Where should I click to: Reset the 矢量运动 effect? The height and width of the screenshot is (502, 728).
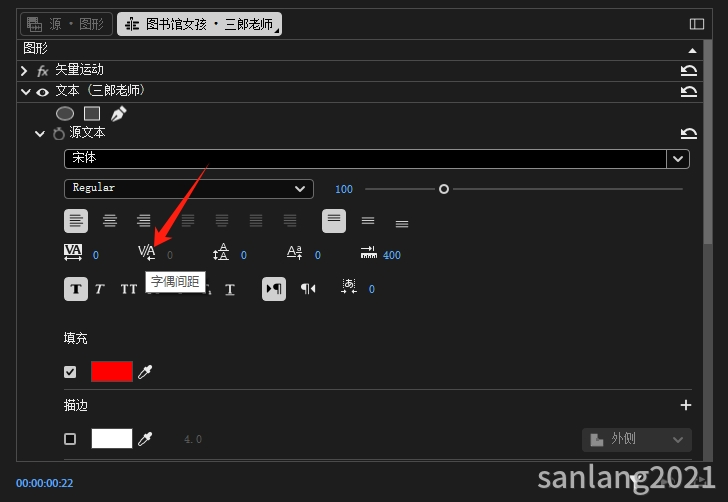(689, 71)
